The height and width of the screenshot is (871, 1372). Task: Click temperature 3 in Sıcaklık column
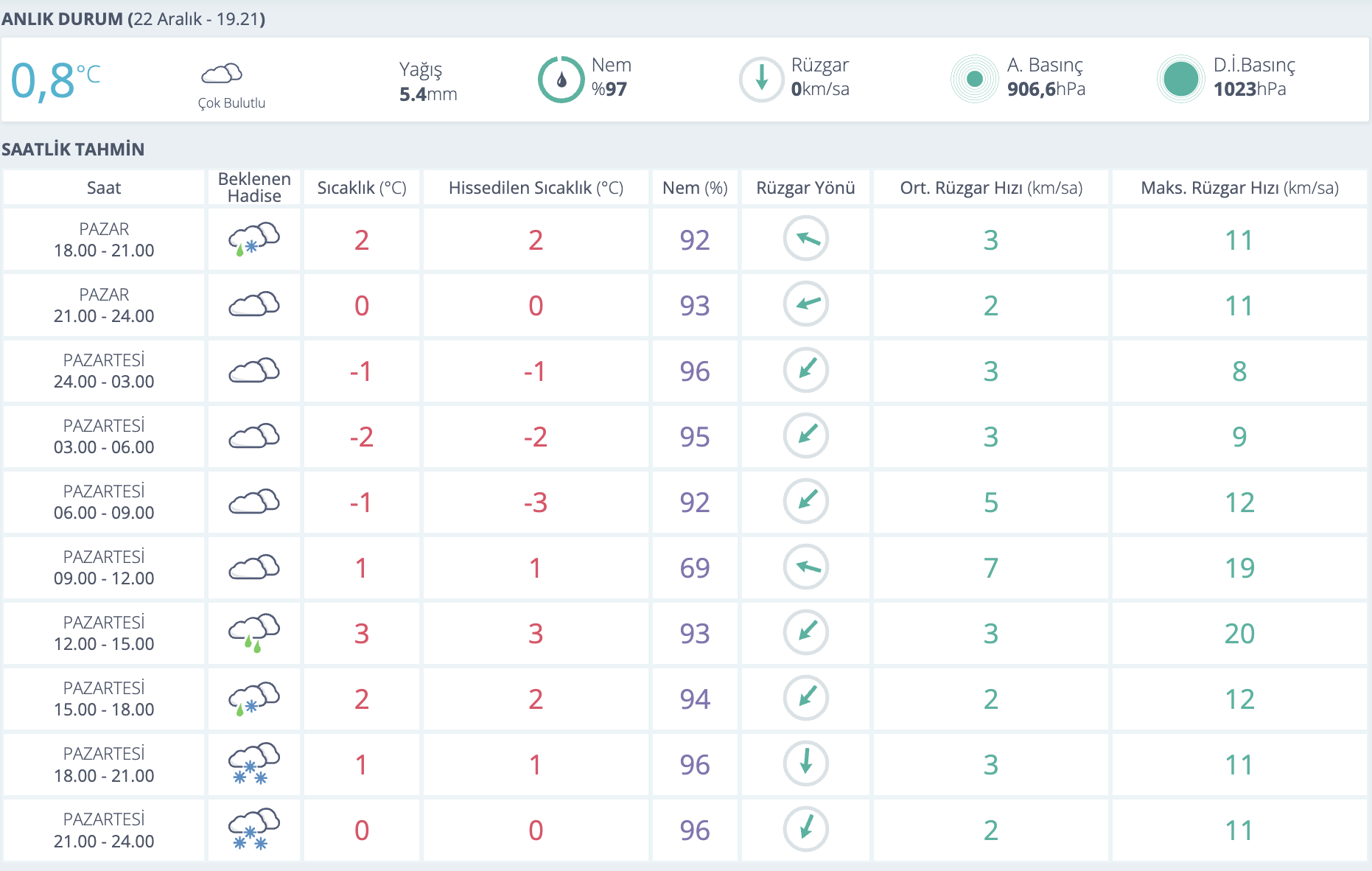(362, 634)
